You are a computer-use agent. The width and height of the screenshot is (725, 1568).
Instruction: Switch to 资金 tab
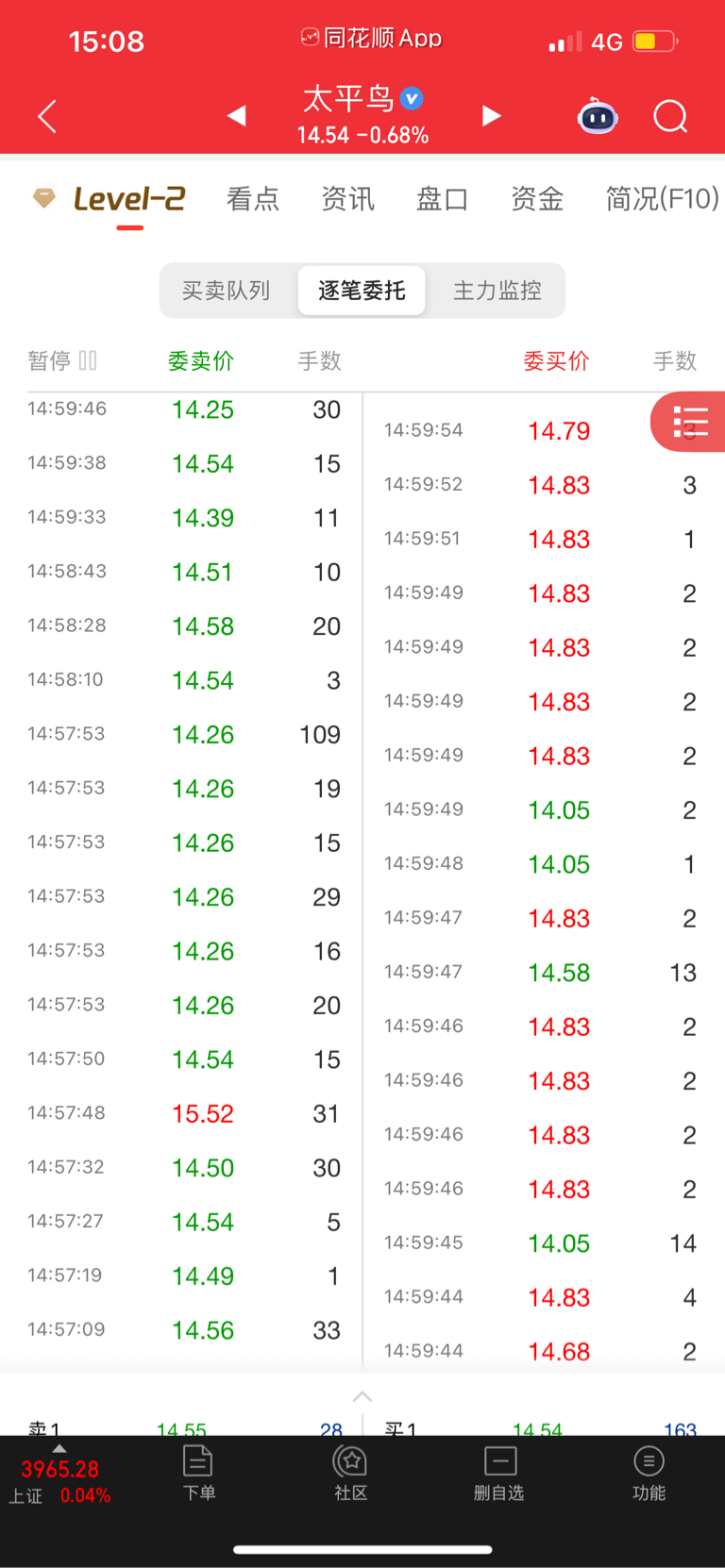[537, 199]
